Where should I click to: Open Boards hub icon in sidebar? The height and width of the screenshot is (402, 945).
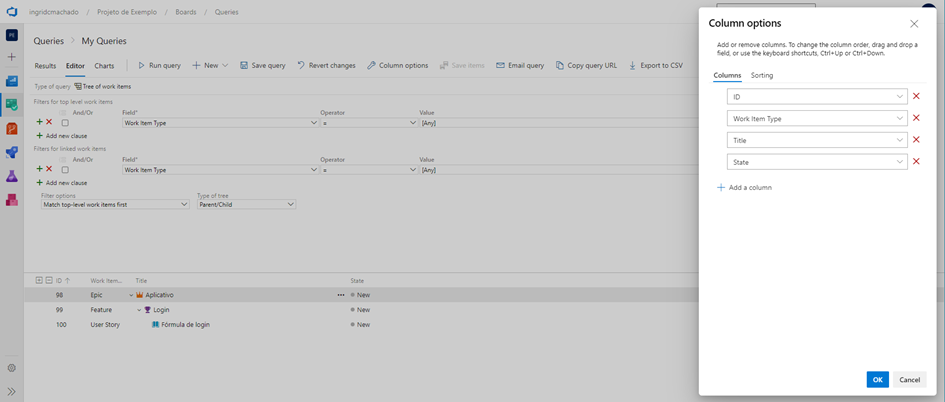pyautogui.click(x=11, y=104)
